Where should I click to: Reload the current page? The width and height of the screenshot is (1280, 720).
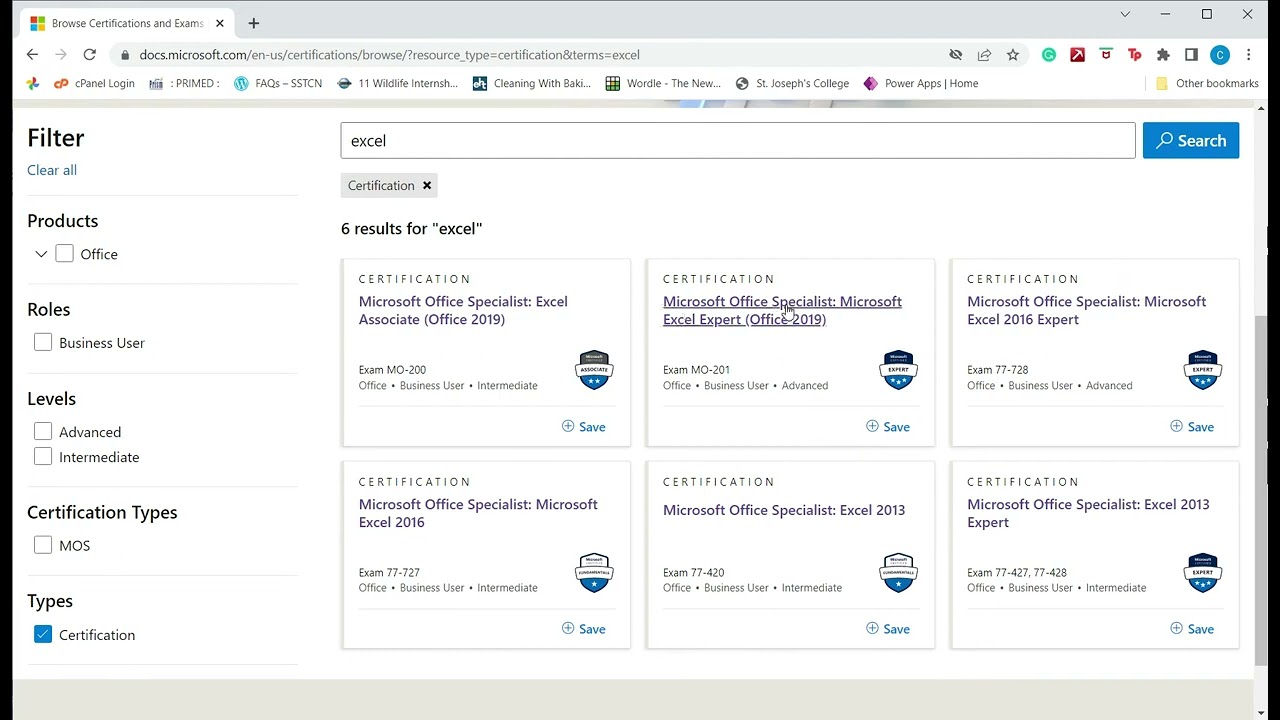(90, 55)
